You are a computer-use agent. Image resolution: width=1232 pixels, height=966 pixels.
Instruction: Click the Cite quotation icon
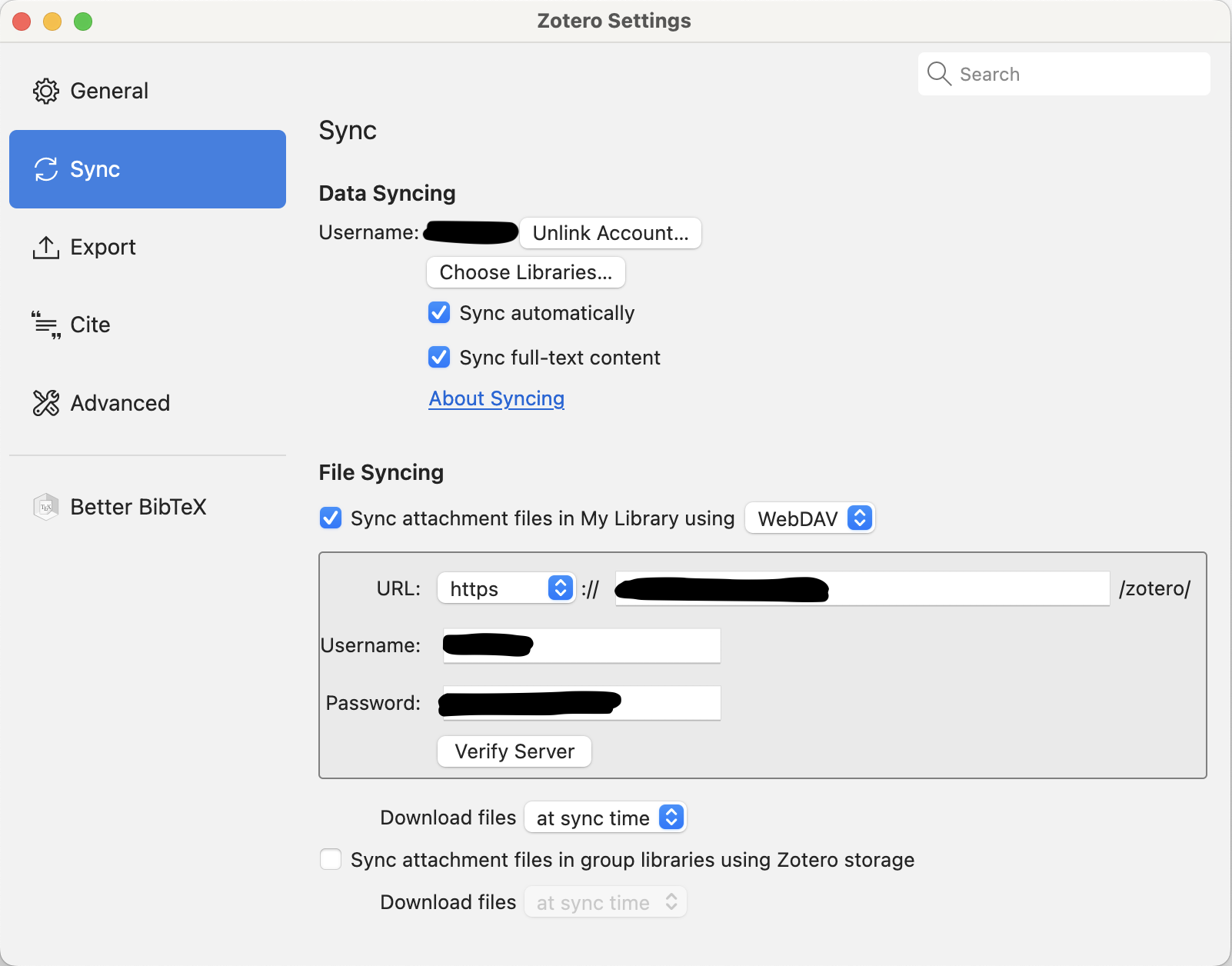[45, 325]
